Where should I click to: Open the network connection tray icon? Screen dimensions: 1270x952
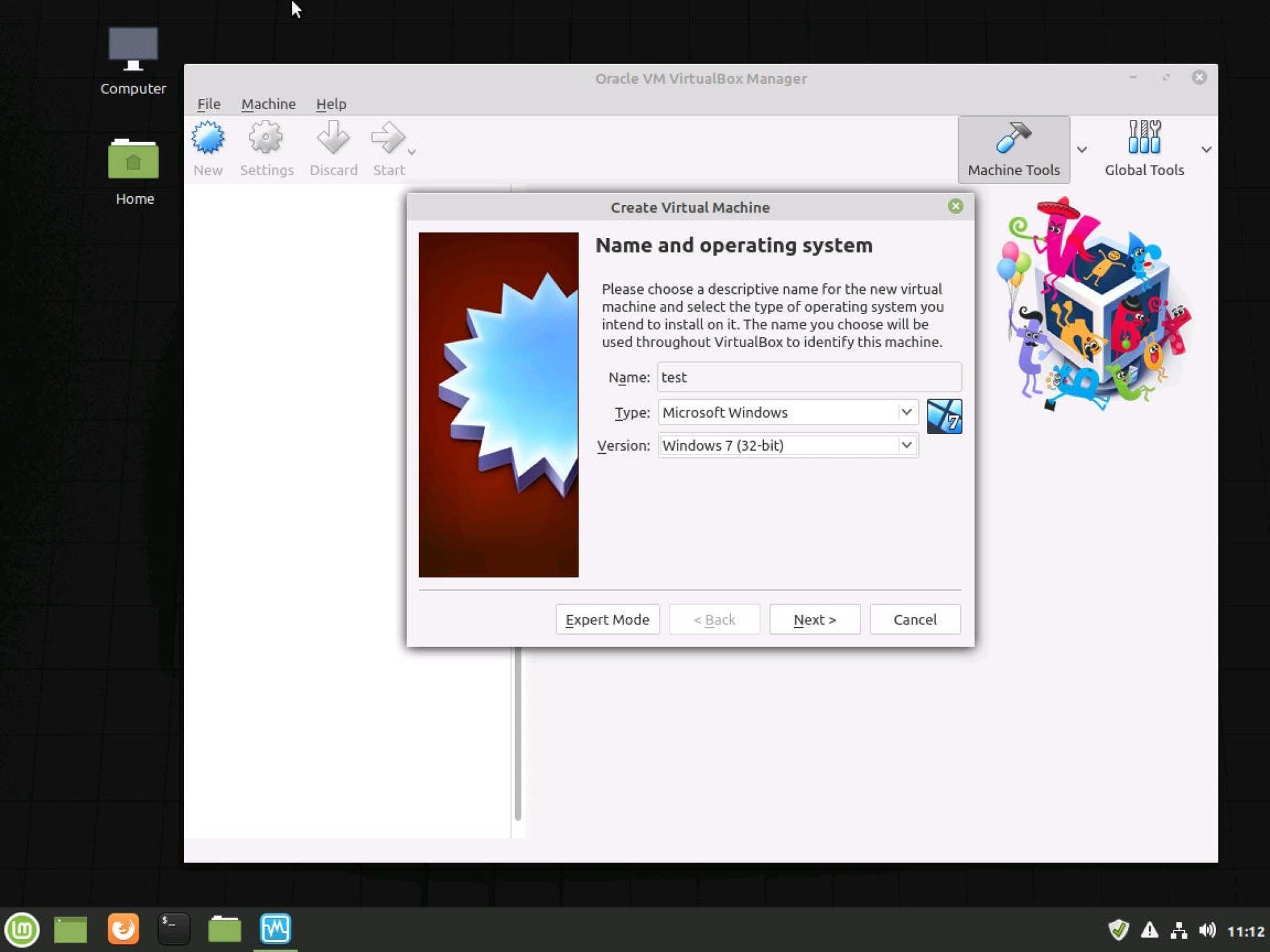pyautogui.click(x=1179, y=930)
